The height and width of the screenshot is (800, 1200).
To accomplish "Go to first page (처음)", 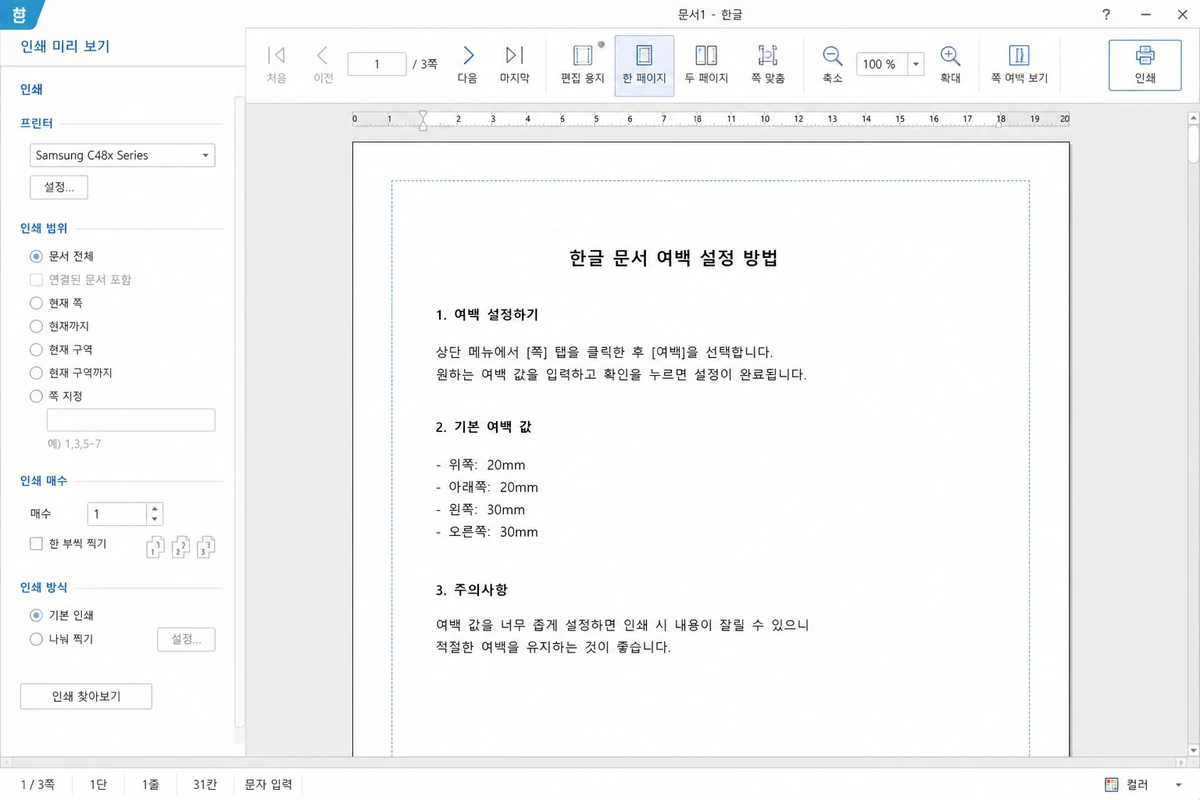I will click(x=277, y=65).
